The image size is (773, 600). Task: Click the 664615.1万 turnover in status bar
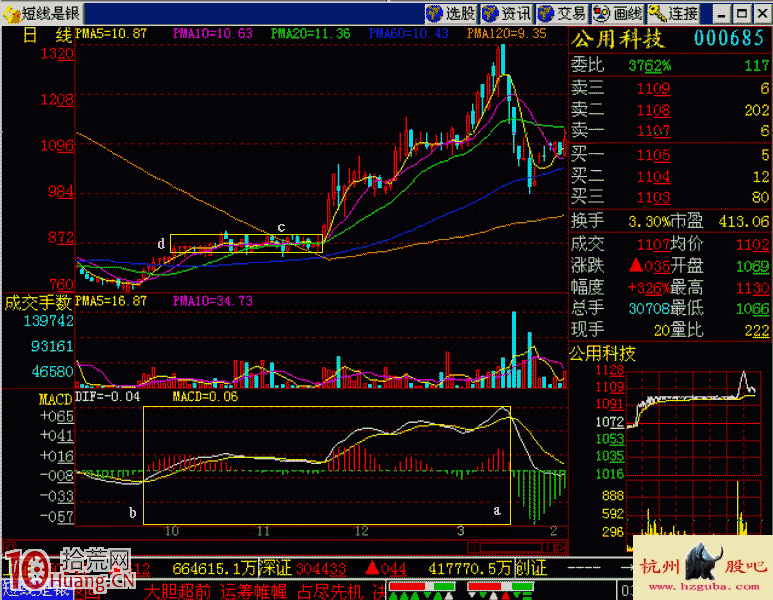214,568
